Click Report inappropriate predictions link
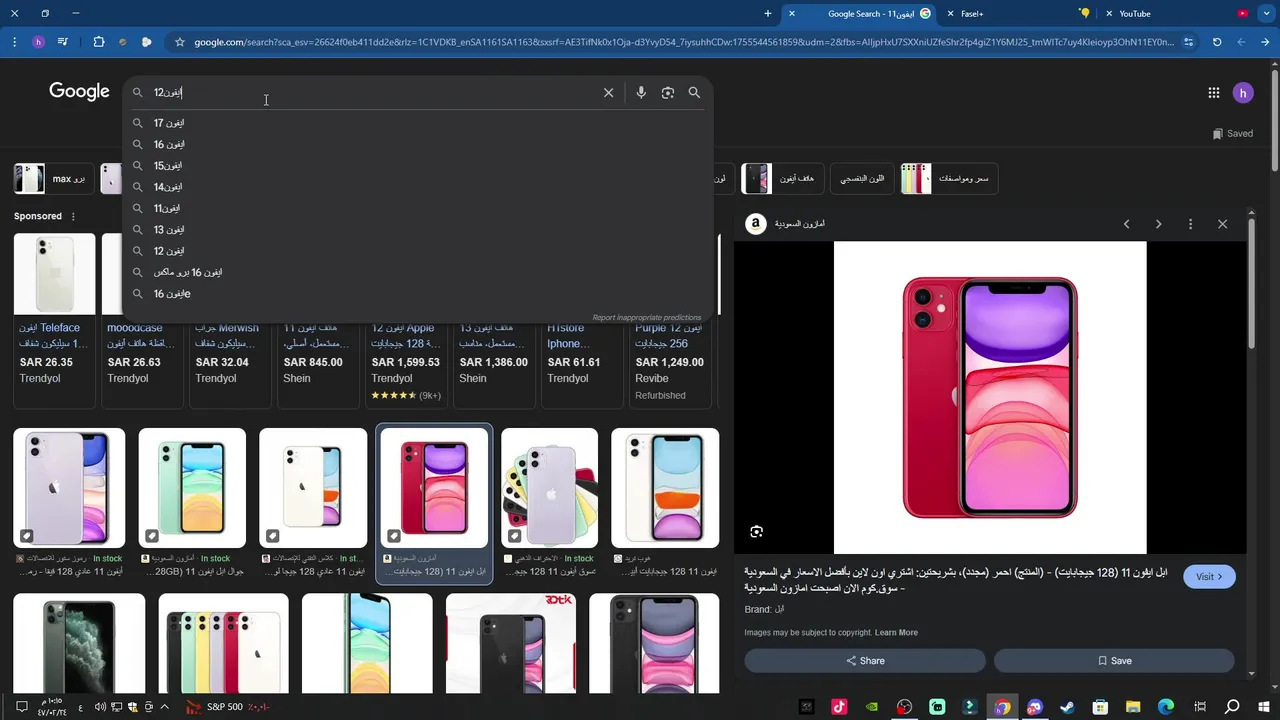The image size is (1280, 720). coord(647,317)
